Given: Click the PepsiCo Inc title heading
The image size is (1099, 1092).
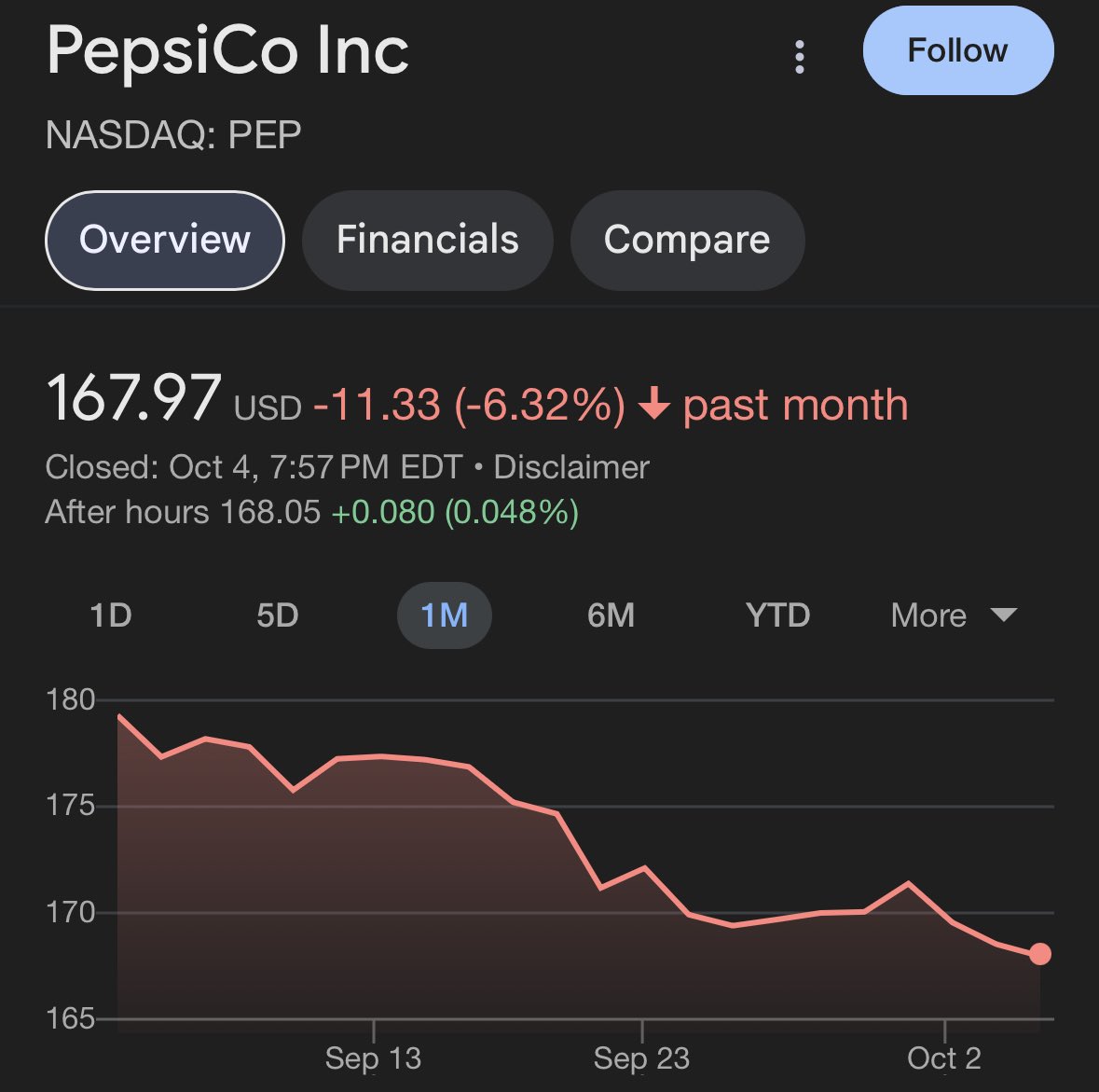Looking at the screenshot, I should [227, 50].
